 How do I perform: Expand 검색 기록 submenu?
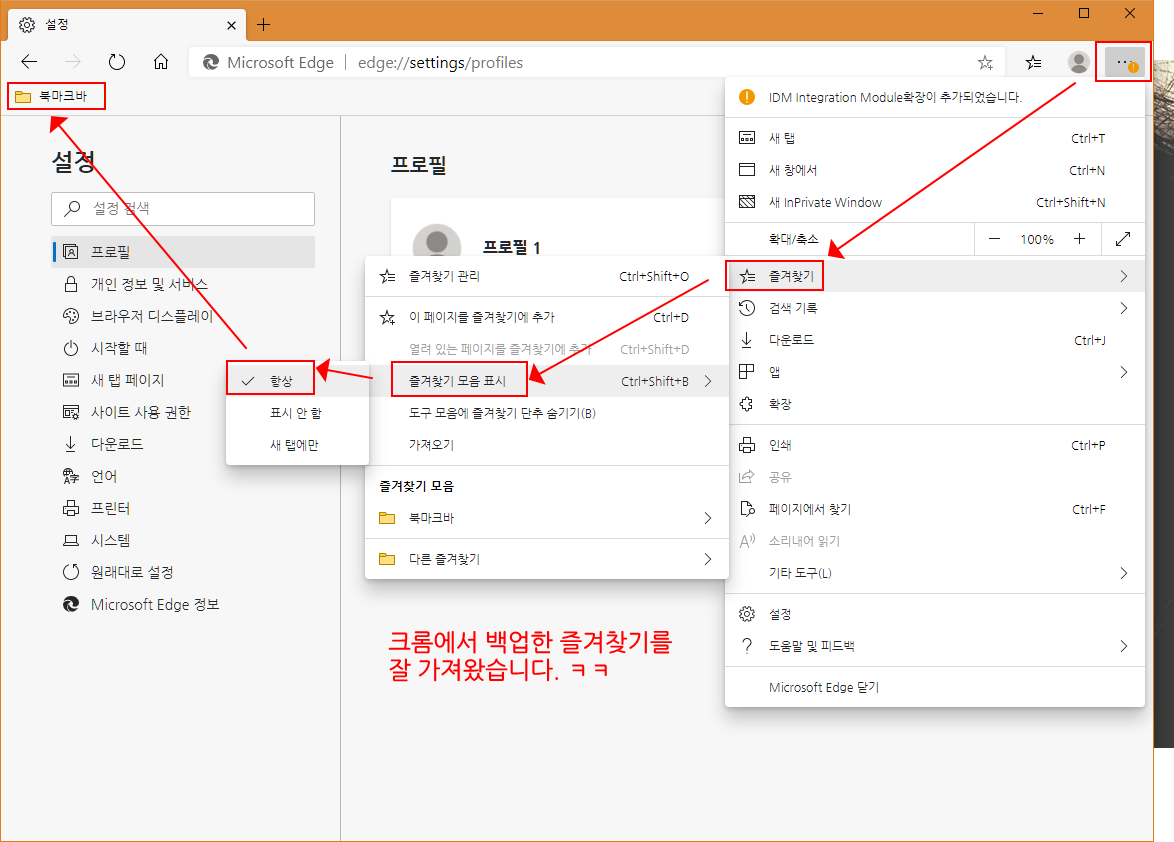934,308
